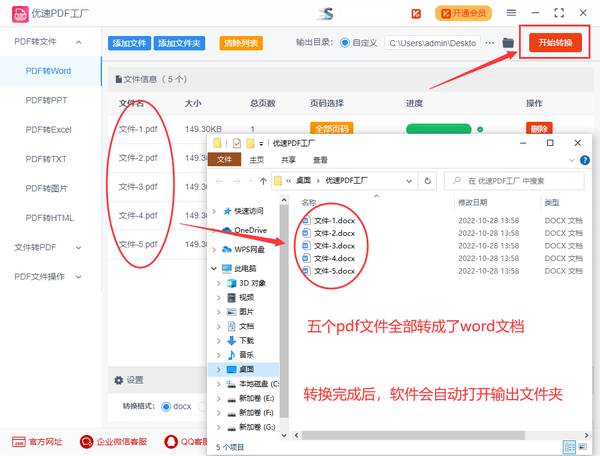Viewport: 600px width, 456px height.
Task: Expand the 文件转PDF section
Action: (x=78, y=248)
